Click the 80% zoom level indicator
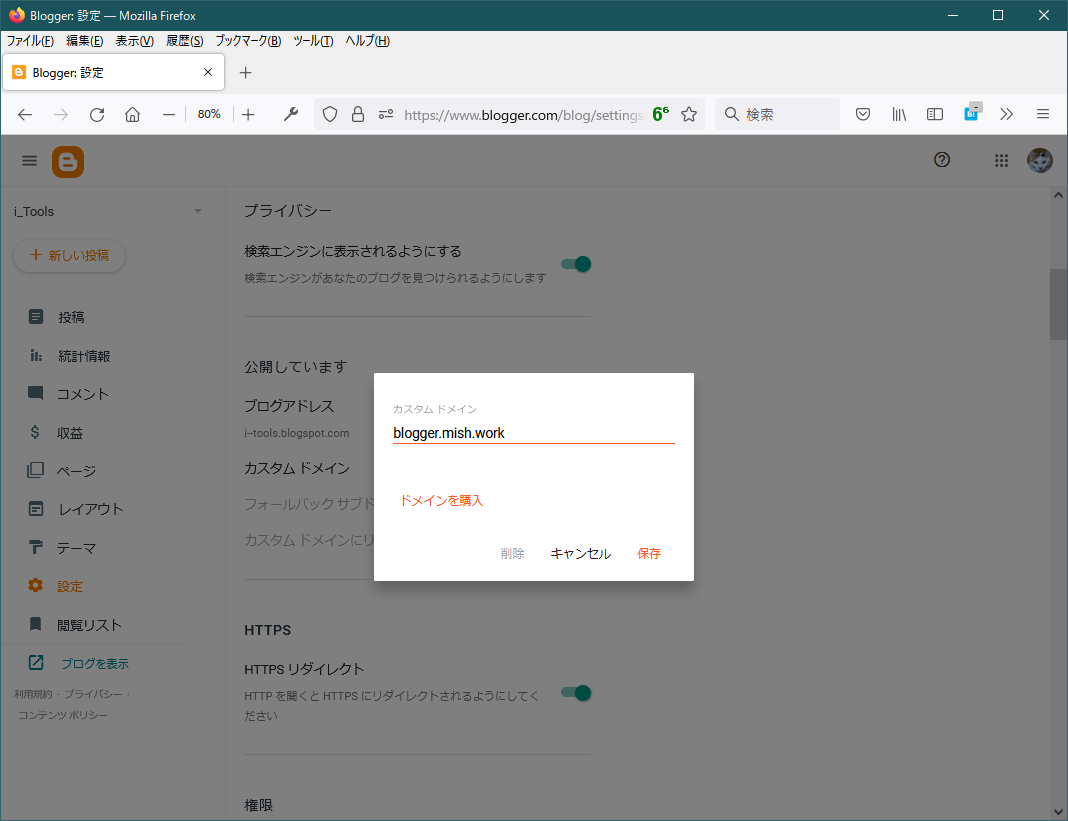1068x821 pixels. (209, 114)
